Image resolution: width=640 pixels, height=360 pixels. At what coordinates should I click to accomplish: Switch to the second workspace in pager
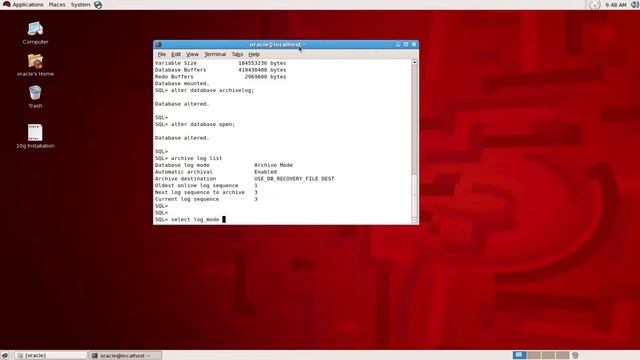[533, 355]
